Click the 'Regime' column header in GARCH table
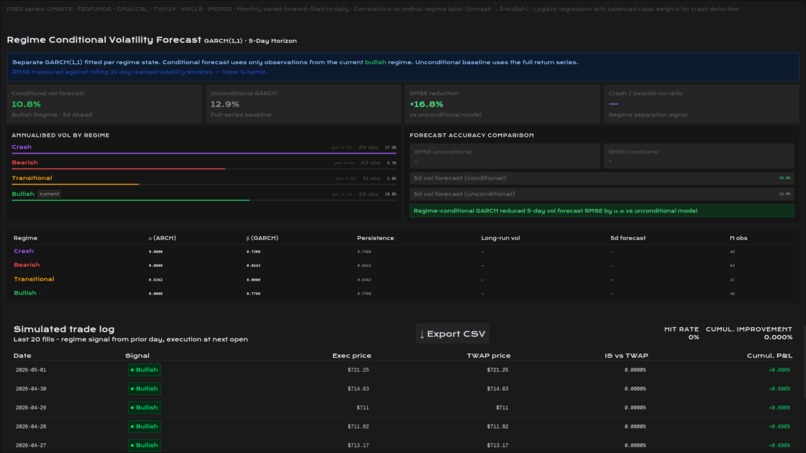The image size is (806, 453). [x=25, y=238]
